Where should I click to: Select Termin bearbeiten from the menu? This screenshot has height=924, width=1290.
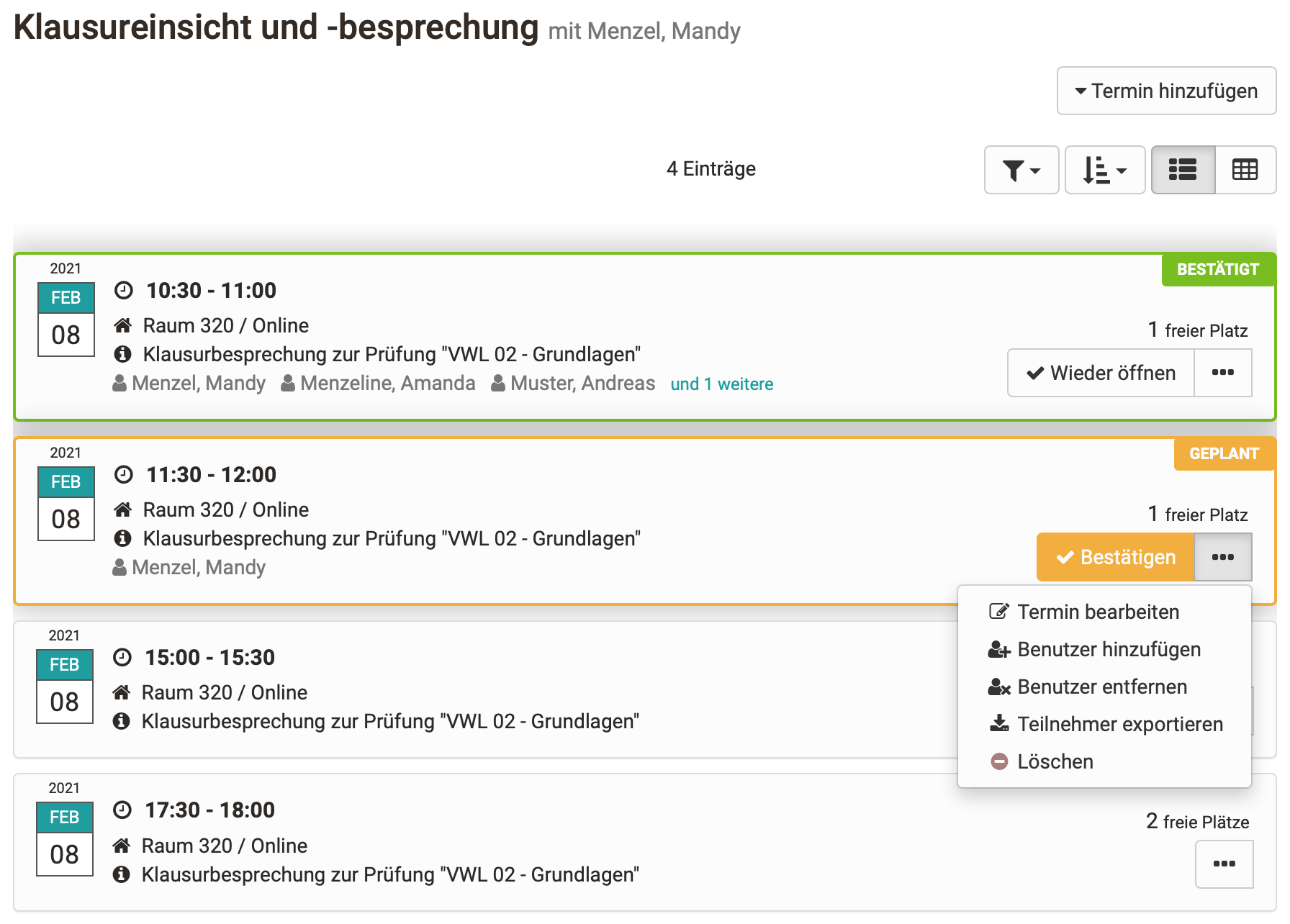(x=1098, y=612)
